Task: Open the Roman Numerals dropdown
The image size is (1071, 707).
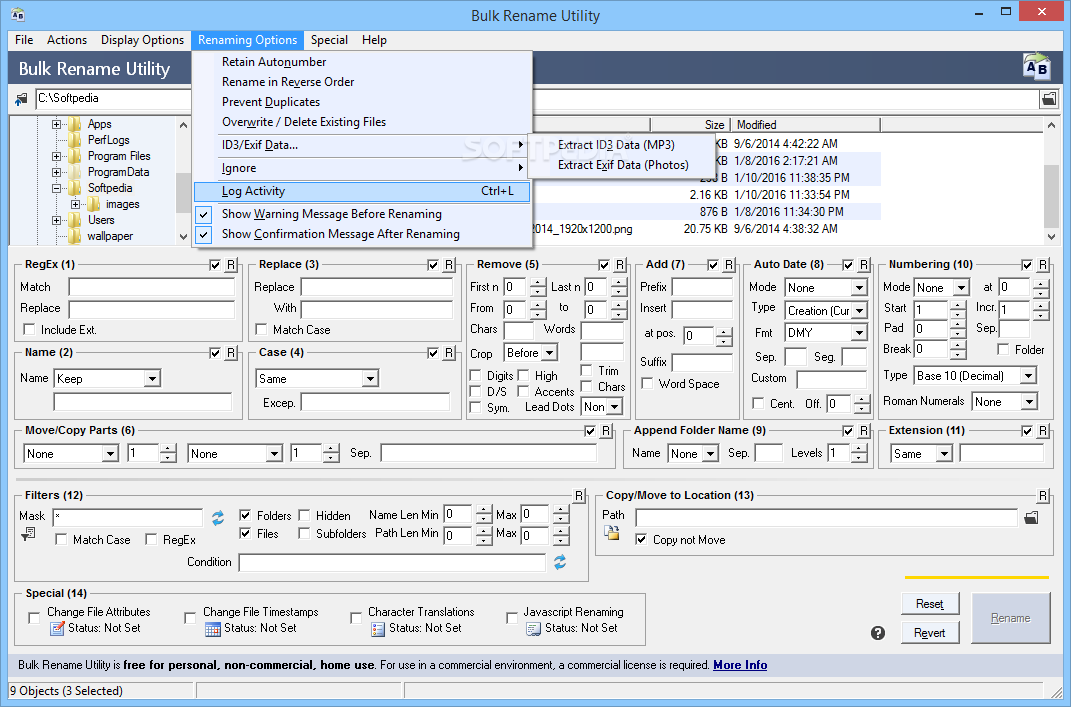Action: (1004, 402)
